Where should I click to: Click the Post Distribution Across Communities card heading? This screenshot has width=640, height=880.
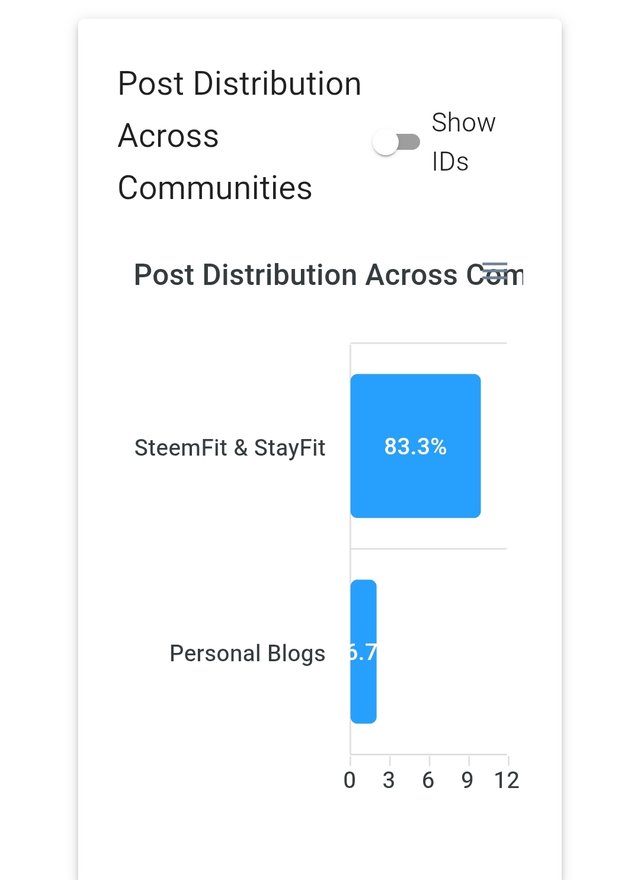coord(239,135)
